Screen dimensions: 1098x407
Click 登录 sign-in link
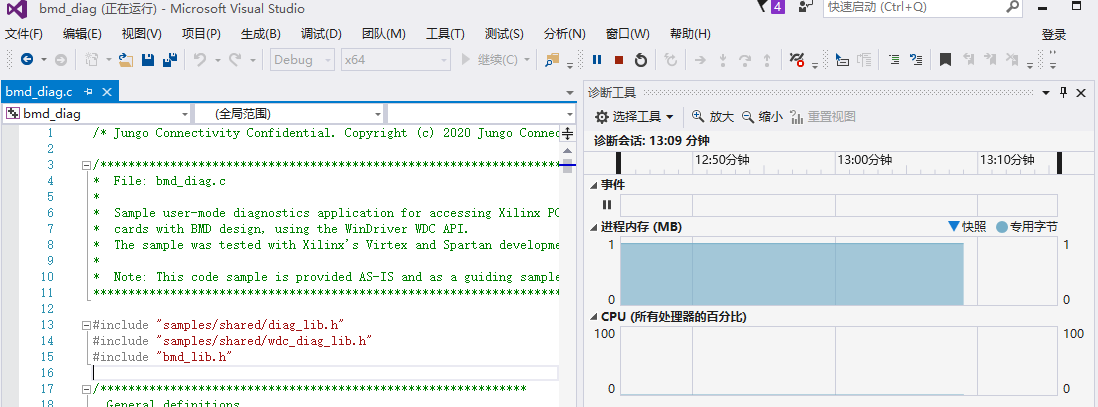[x=1054, y=34]
